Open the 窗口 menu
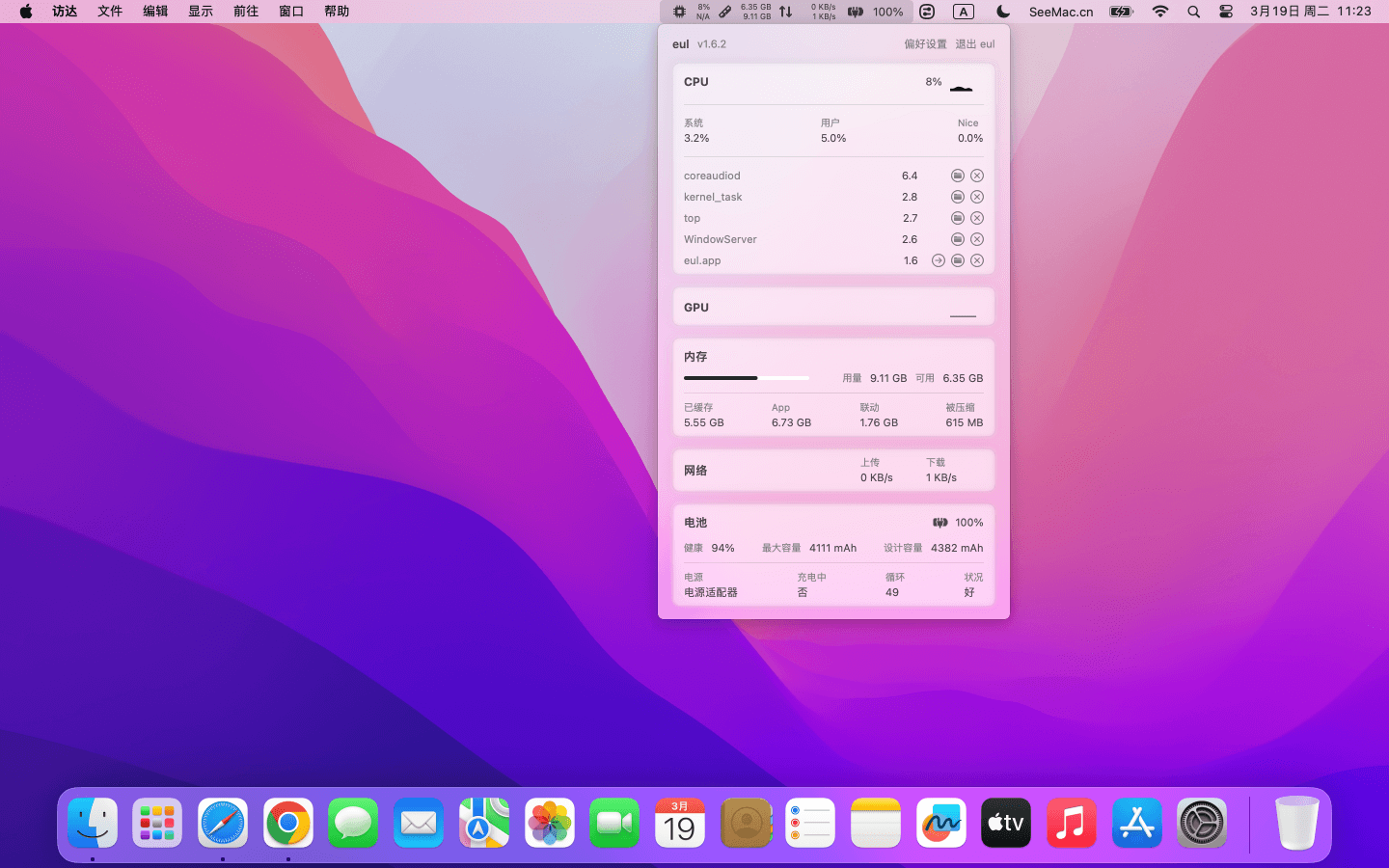The width and height of the screenshot is (1389, 868). tap(291, 12)
